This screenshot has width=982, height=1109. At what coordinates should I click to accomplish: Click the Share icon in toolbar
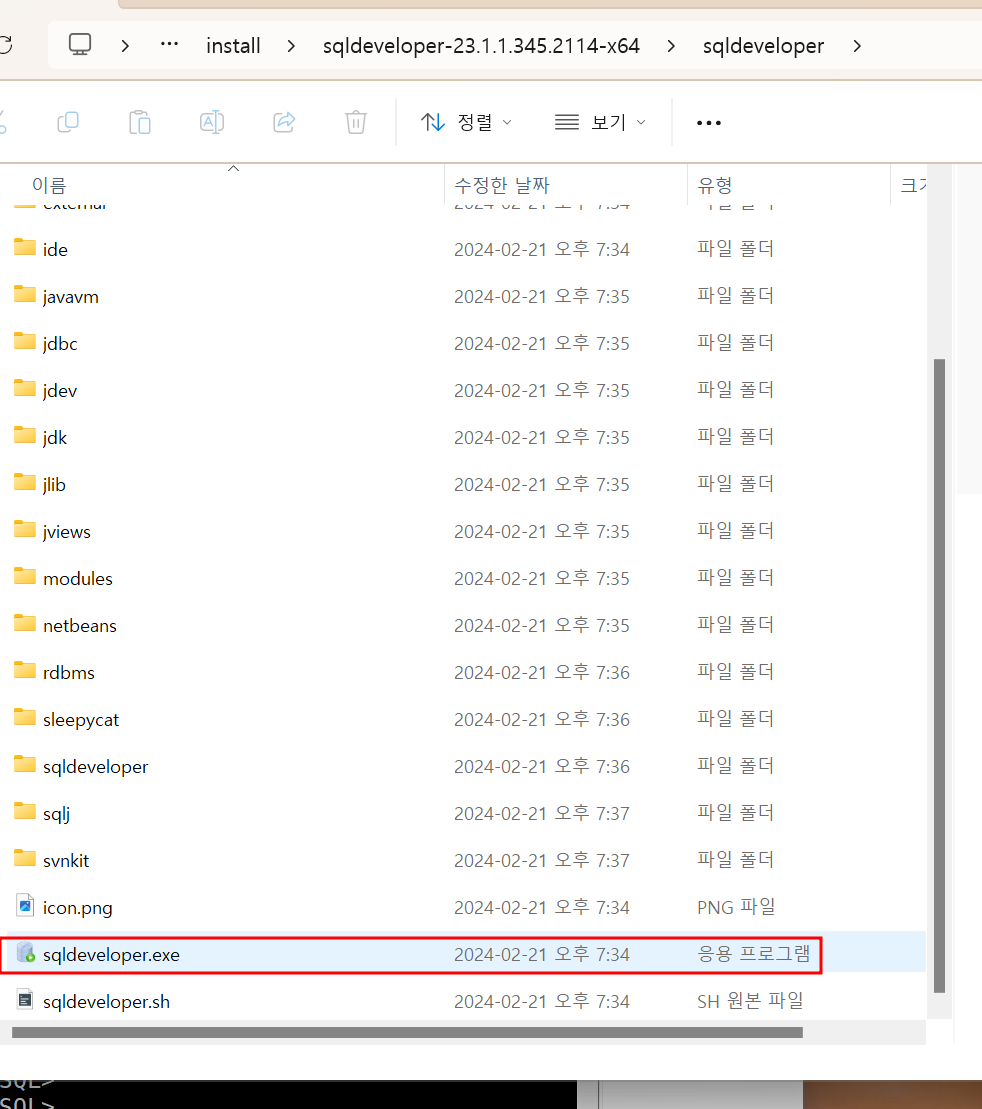tap(284, 122)
